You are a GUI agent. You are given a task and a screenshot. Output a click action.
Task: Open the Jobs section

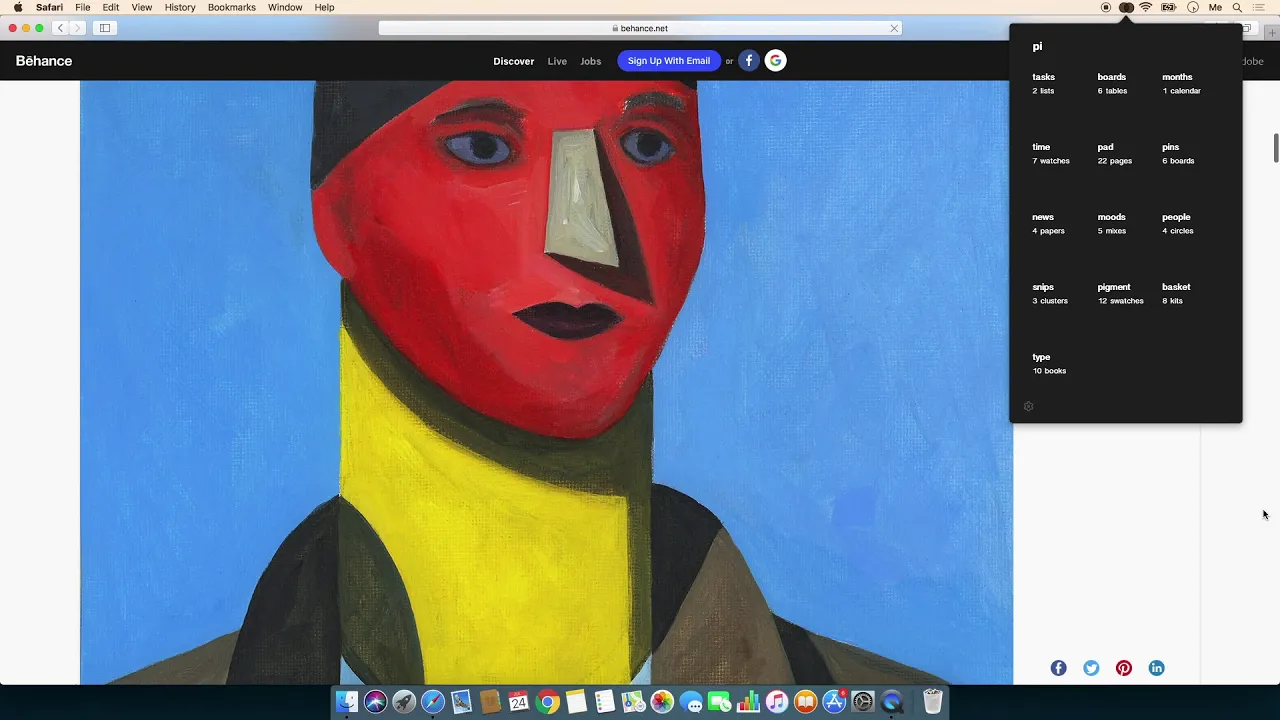coord(591,61)
